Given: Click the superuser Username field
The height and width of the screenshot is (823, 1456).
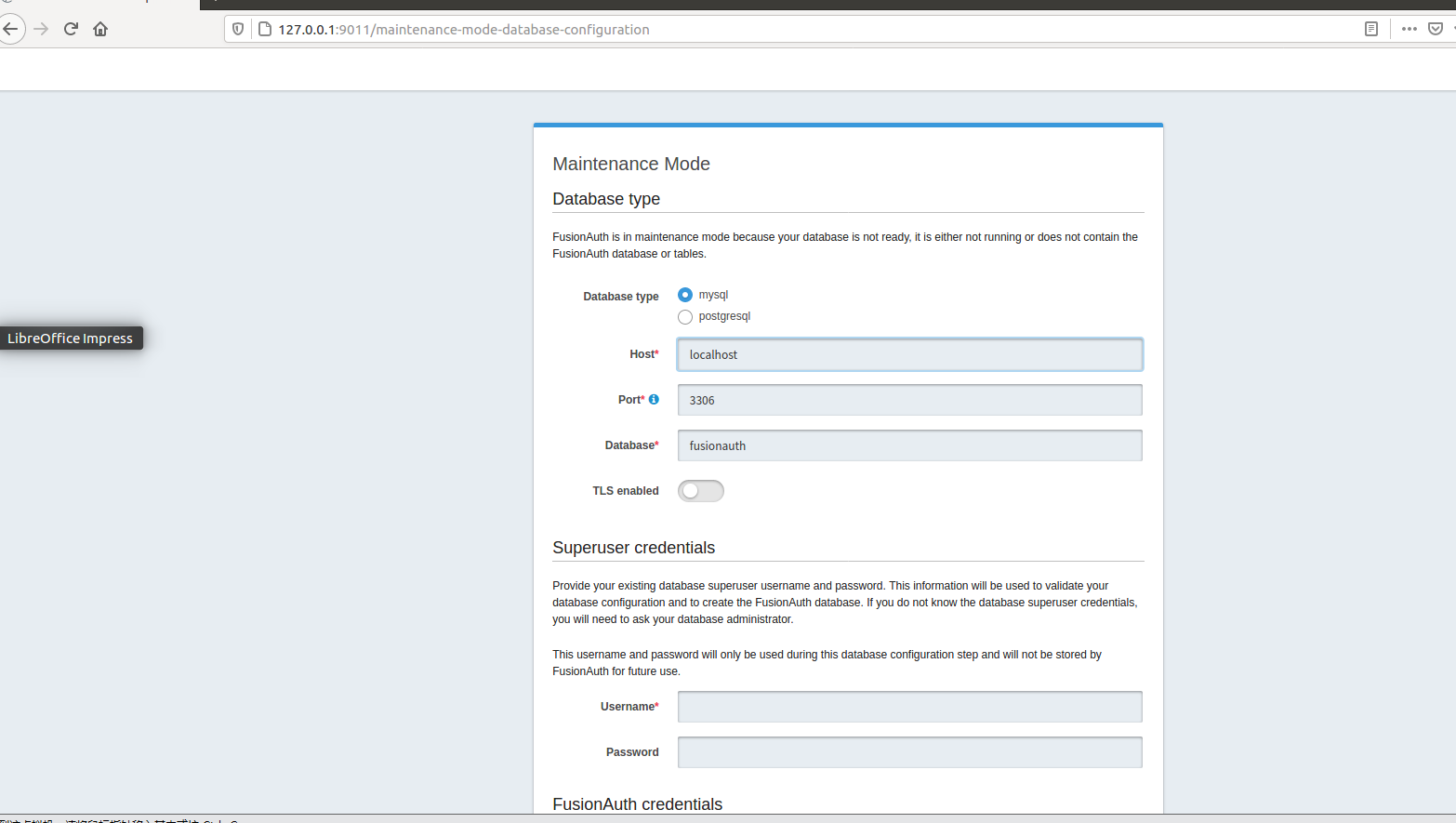Looking at the screenshot, I should point(910,707).
